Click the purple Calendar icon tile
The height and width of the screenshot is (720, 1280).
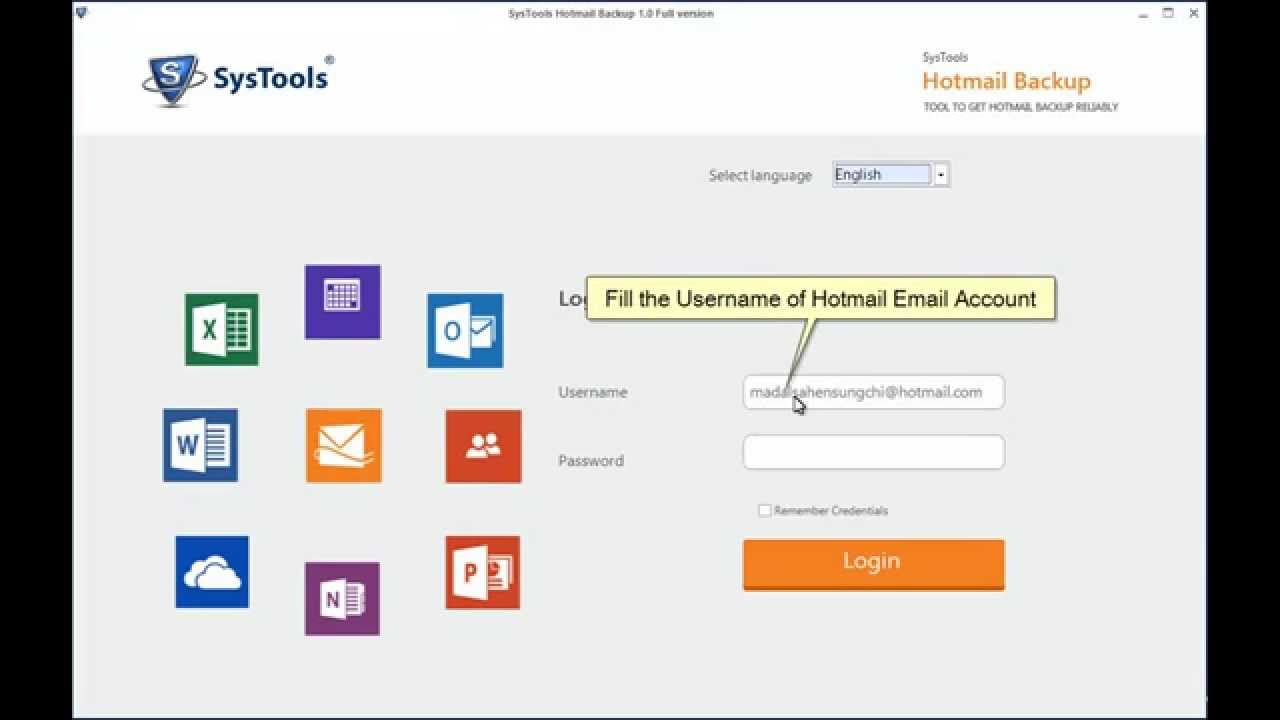(x=342, y=302)
